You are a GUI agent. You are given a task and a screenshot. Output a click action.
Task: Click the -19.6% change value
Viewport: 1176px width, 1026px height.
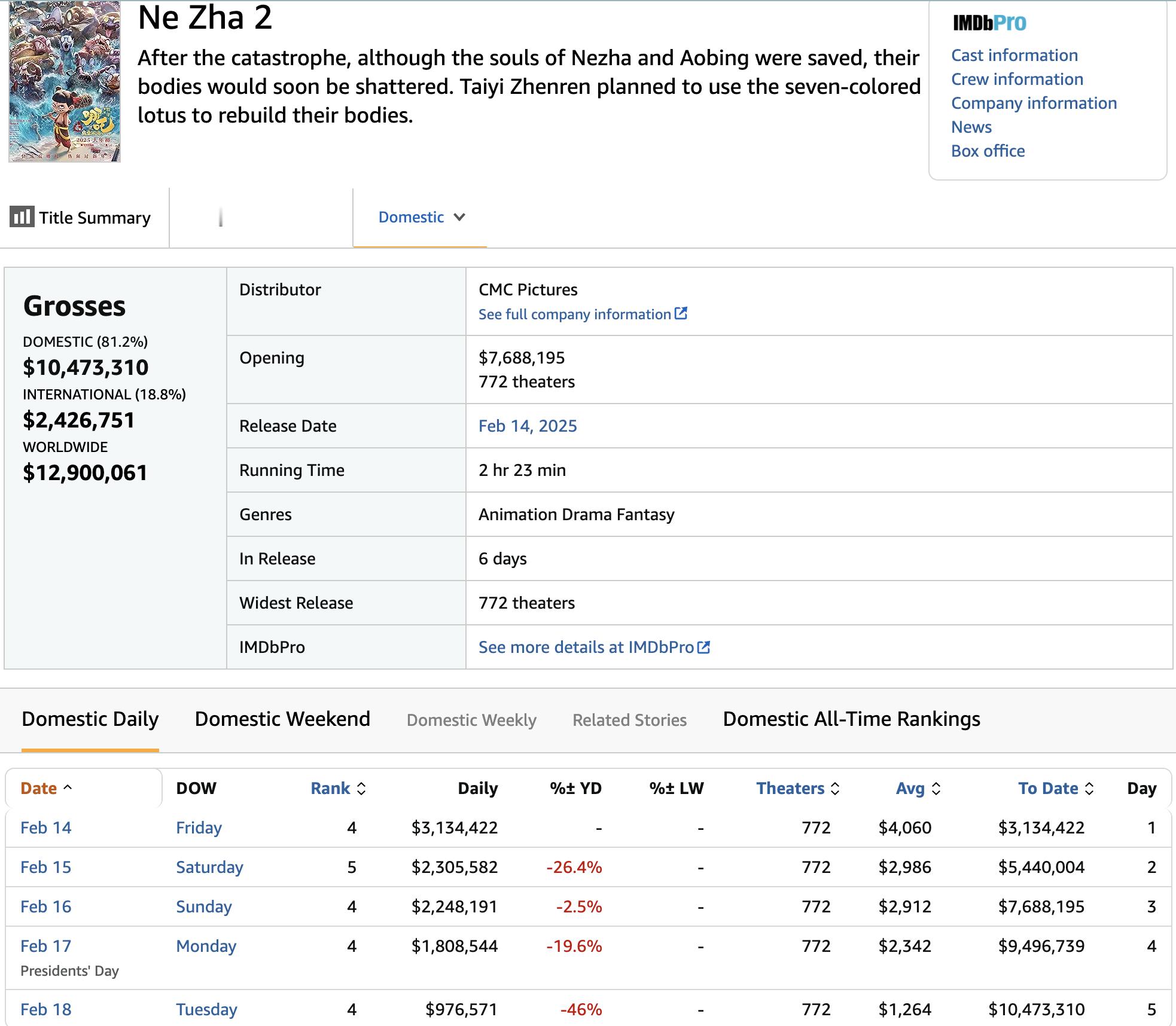pos(574,946)
